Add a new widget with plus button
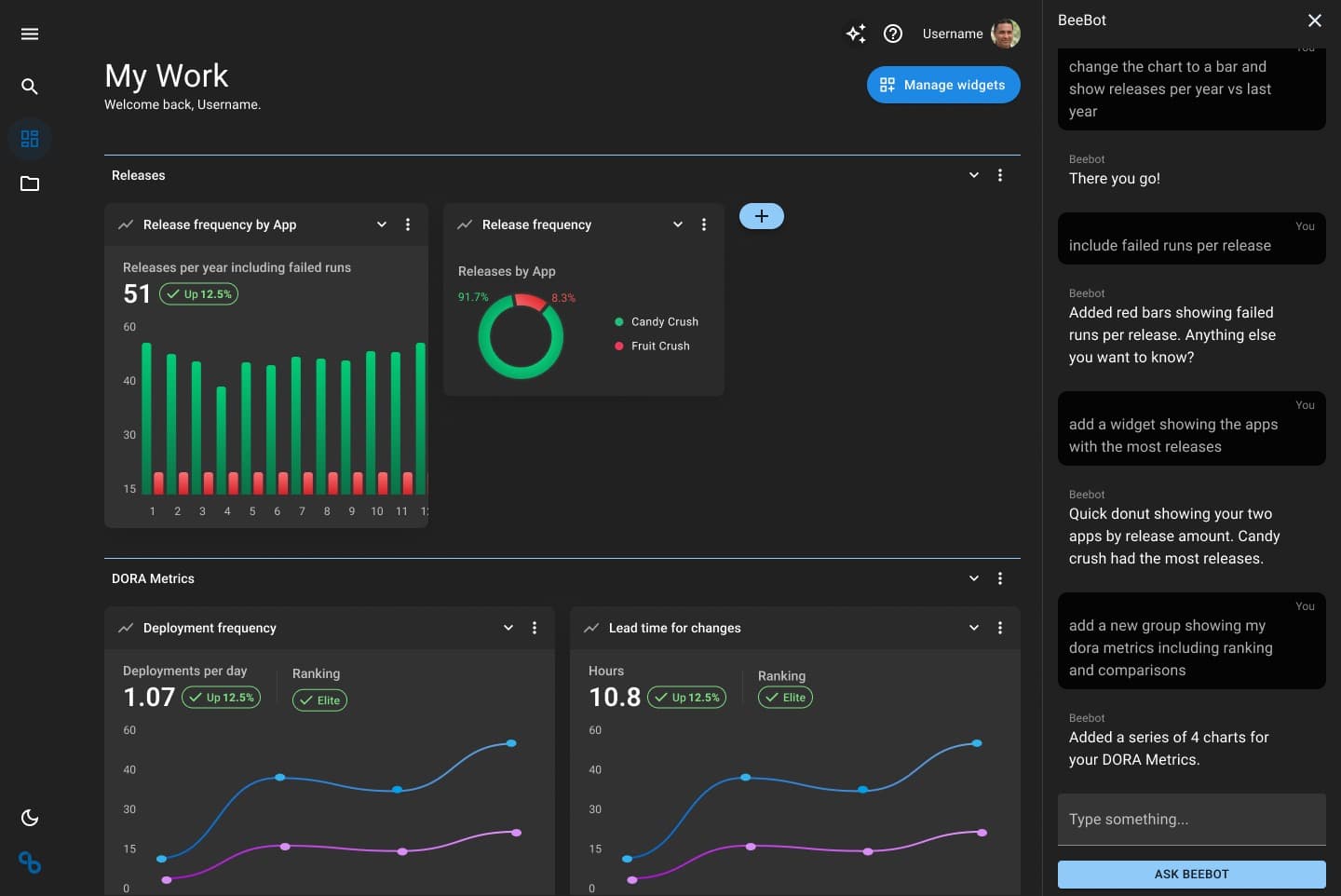The width and height of the screenshot is (1341, 896). [x=762, y=216]
